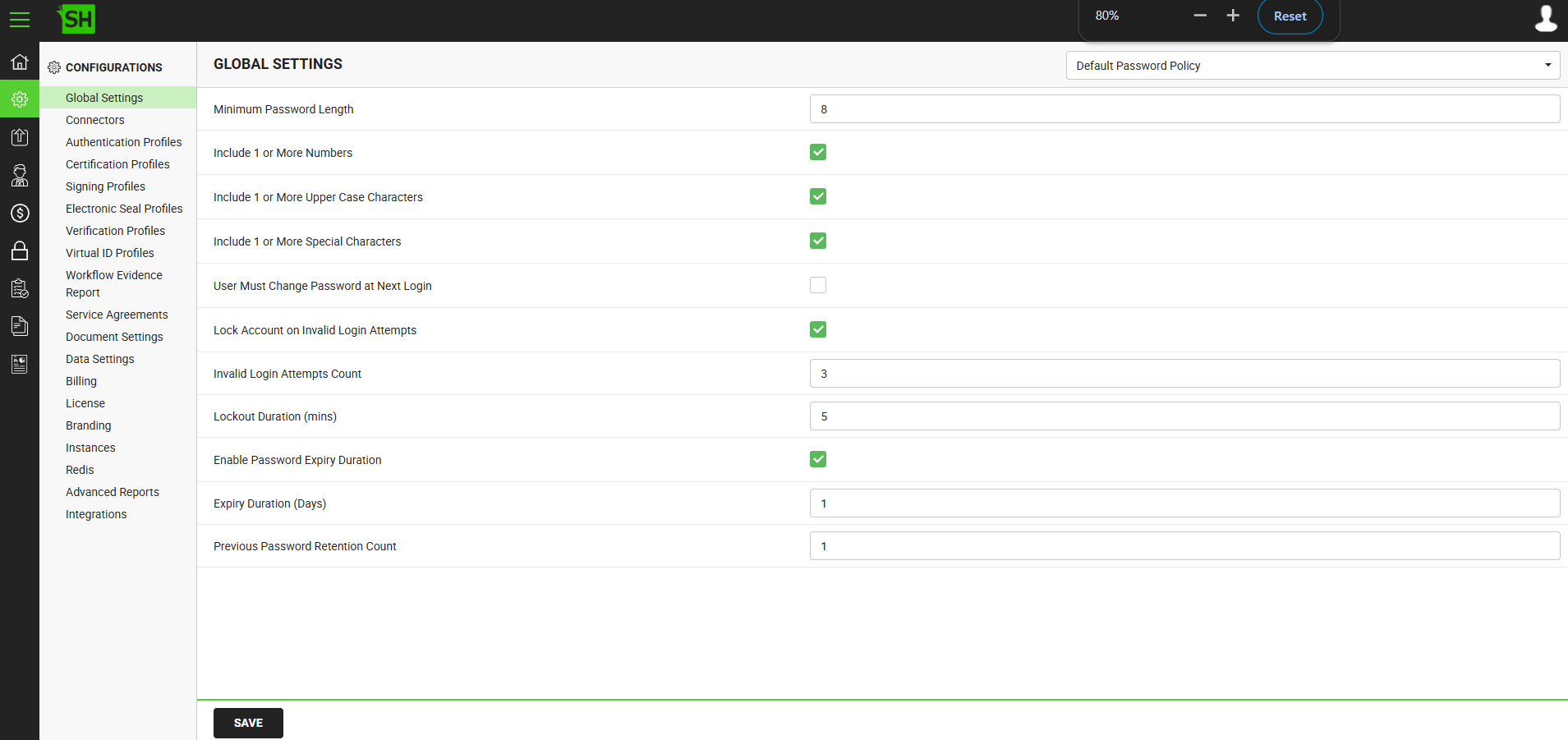Click the user profile avatar icon

[x=1546, y=18]
